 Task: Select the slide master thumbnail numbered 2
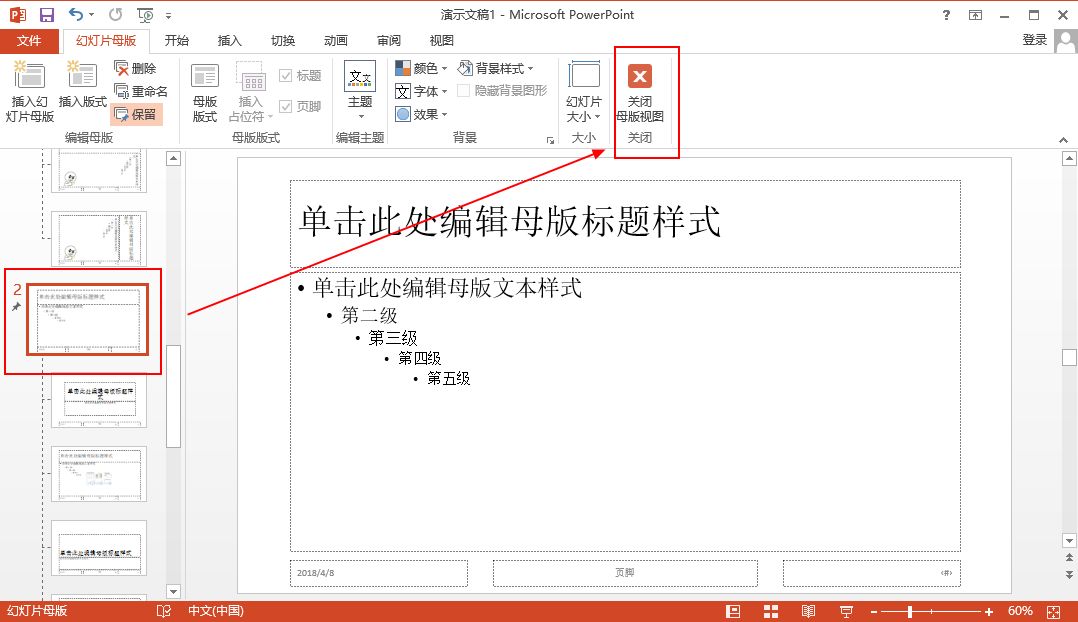click(87, 319)
